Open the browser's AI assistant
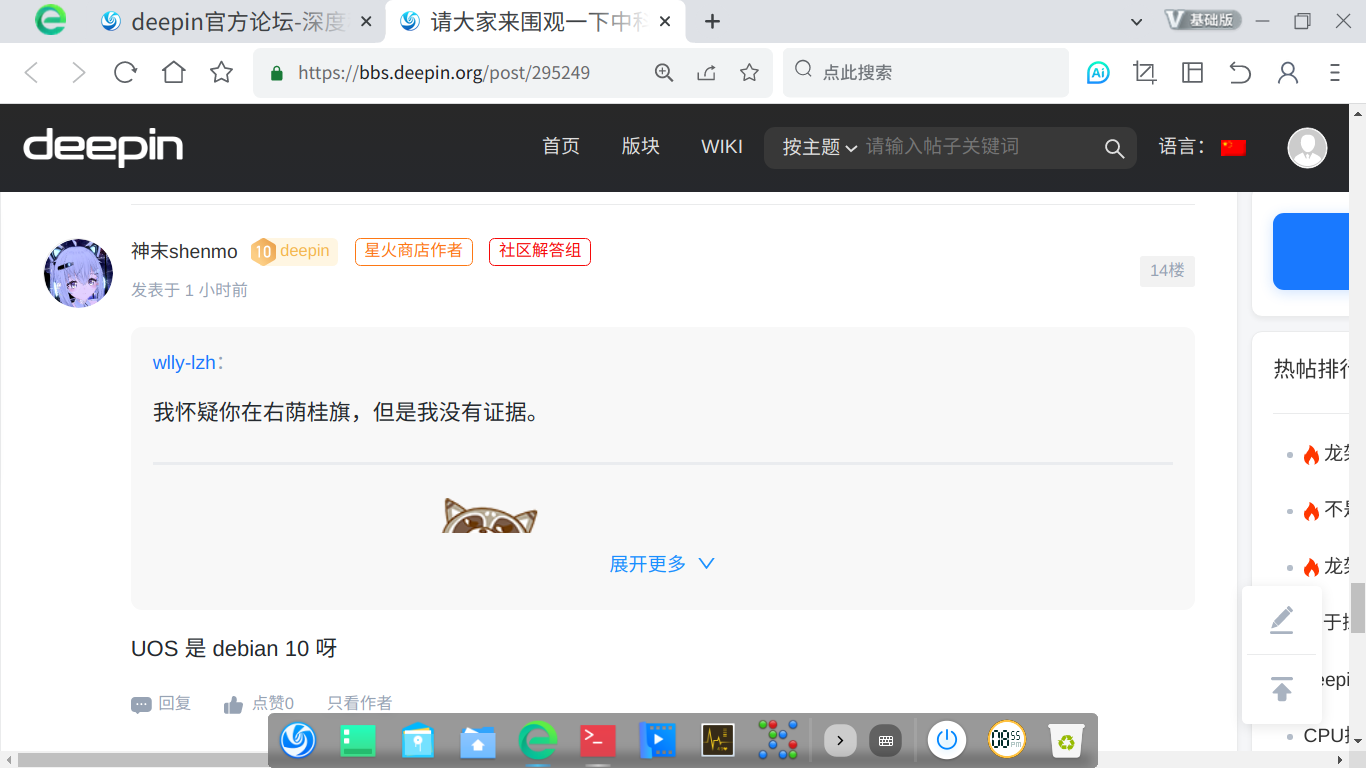 (1097, 72)
